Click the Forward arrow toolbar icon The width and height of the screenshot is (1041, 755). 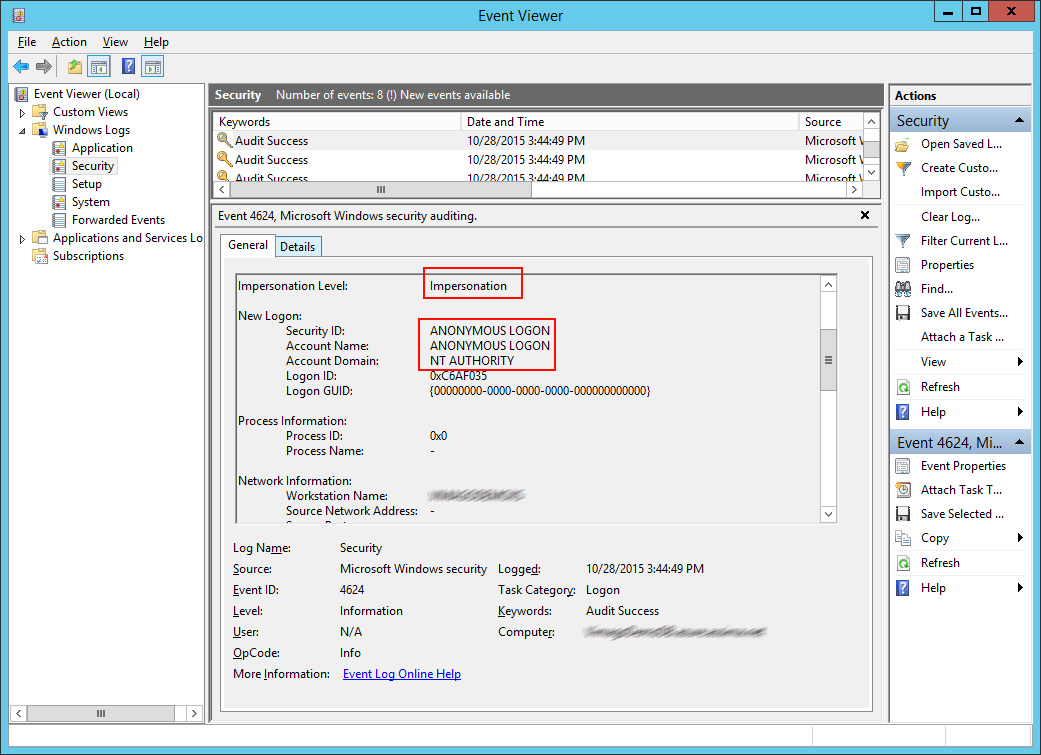coord(44,66)
